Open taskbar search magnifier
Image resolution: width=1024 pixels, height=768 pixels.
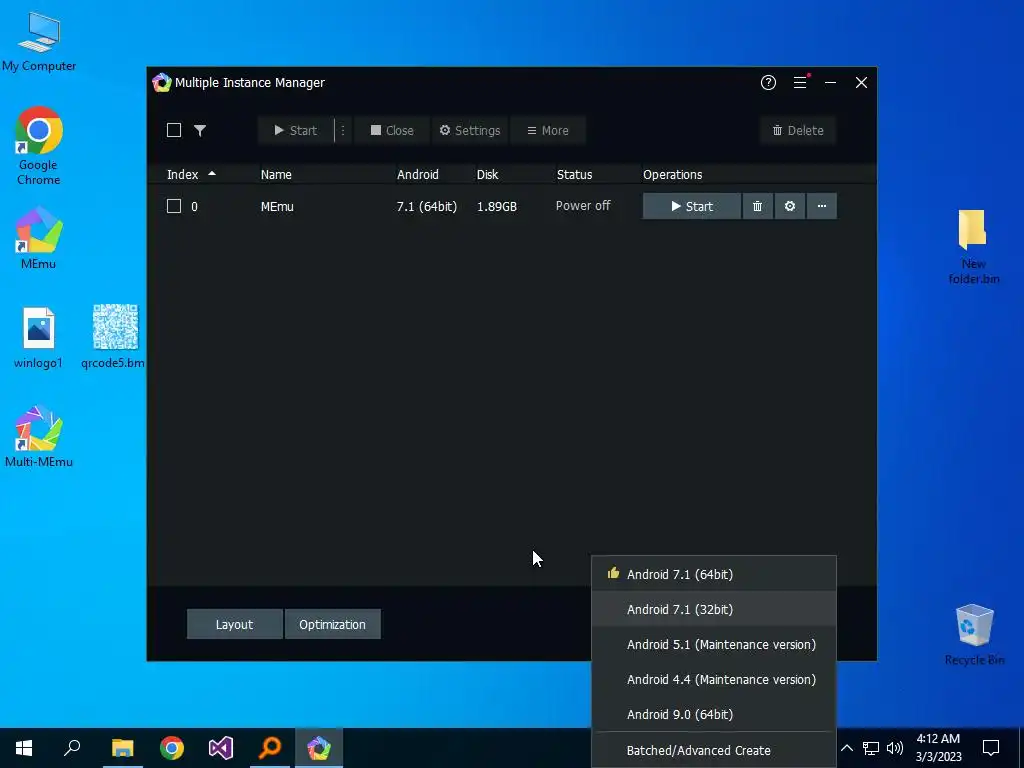[x=72, y=748]
